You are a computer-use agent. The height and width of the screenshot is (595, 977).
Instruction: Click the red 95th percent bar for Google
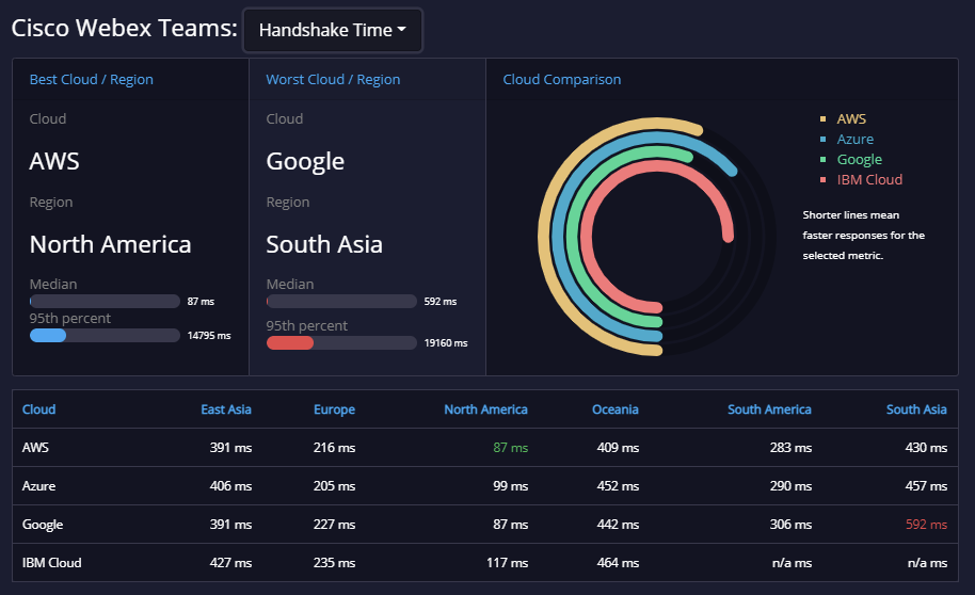[x=290, y=343]
